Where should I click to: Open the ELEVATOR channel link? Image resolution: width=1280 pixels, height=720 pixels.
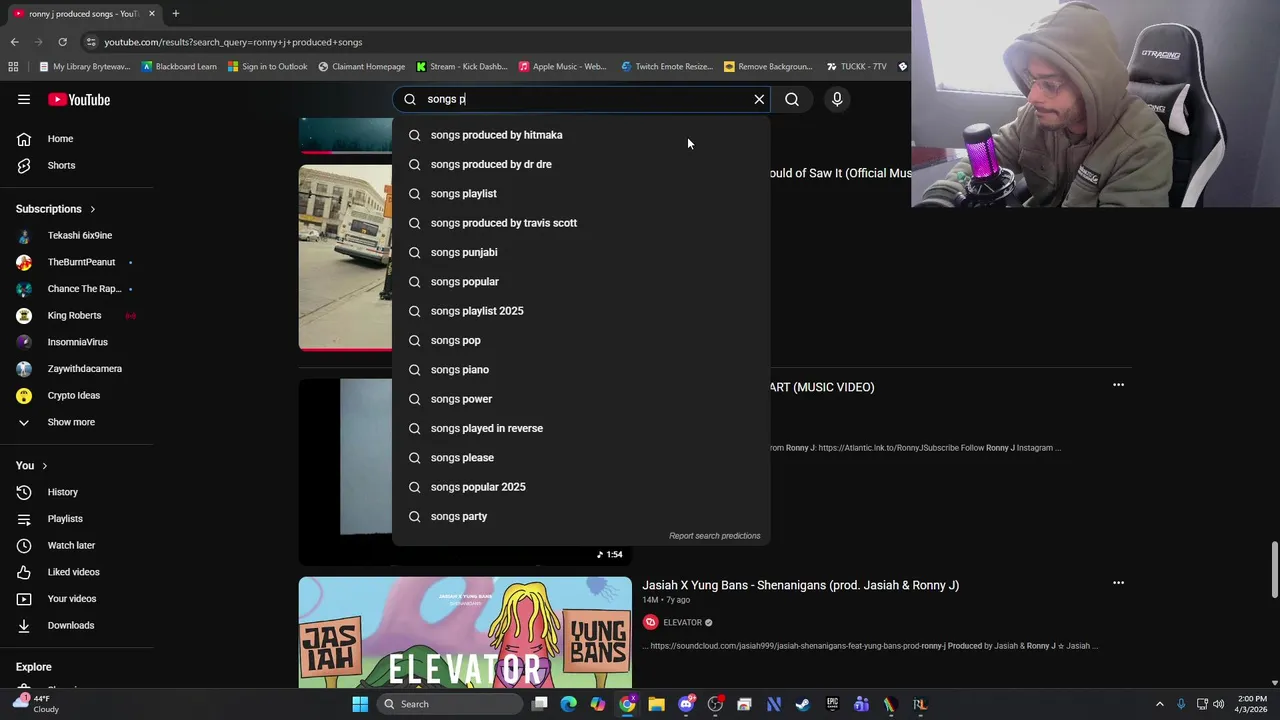point(682,622)
